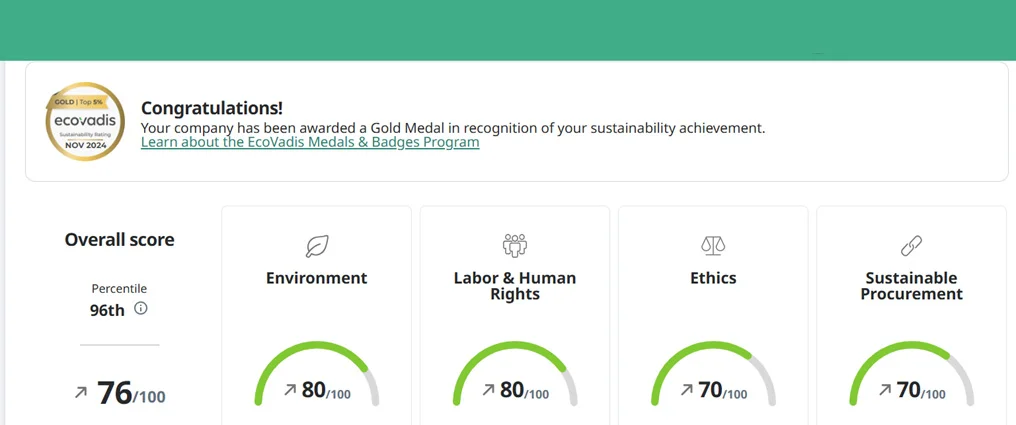Click the 96th percentile value
Screen dimensions: 1016x425
coord(107,310)
